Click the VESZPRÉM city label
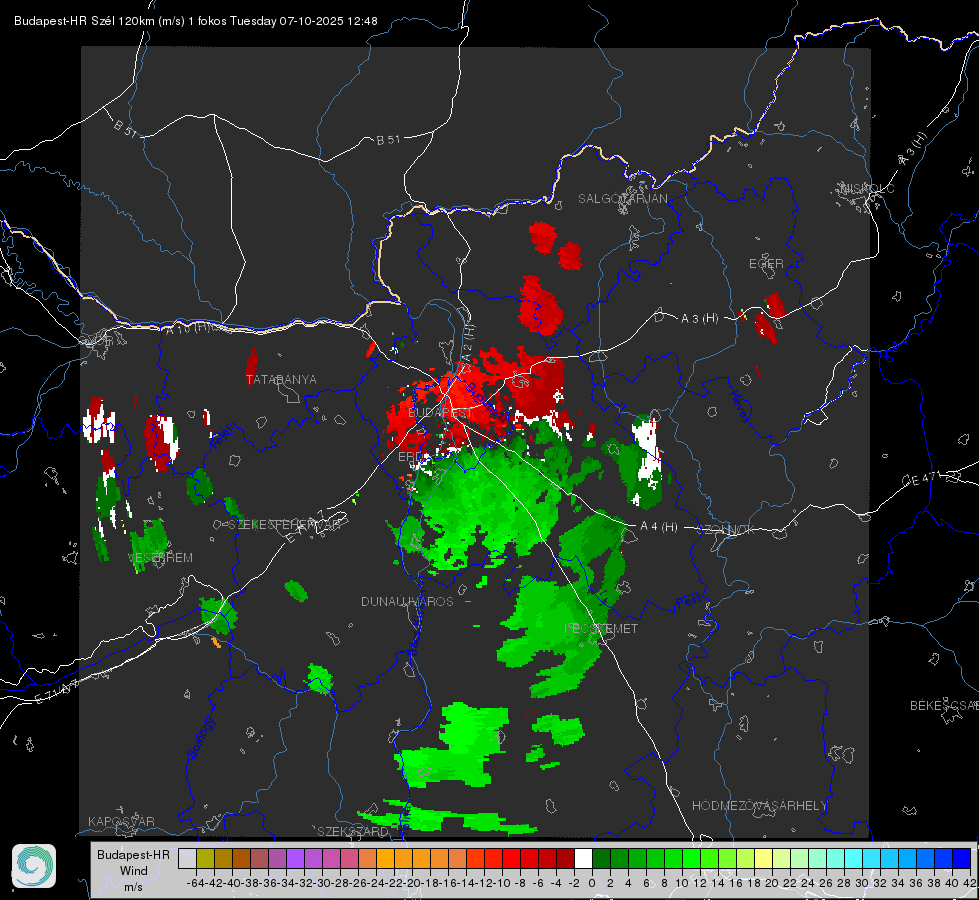Screen dimensions: 979x900 (160, 558)
